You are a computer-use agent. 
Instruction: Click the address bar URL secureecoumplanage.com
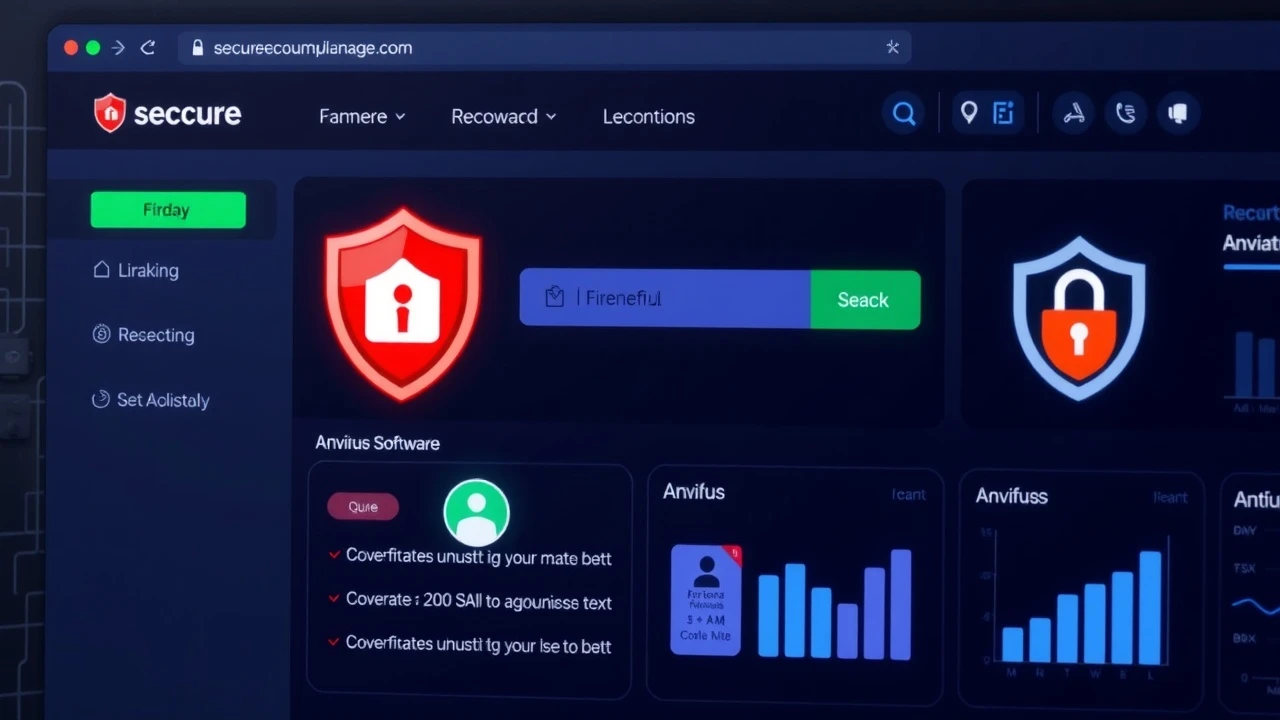[313, 47]
